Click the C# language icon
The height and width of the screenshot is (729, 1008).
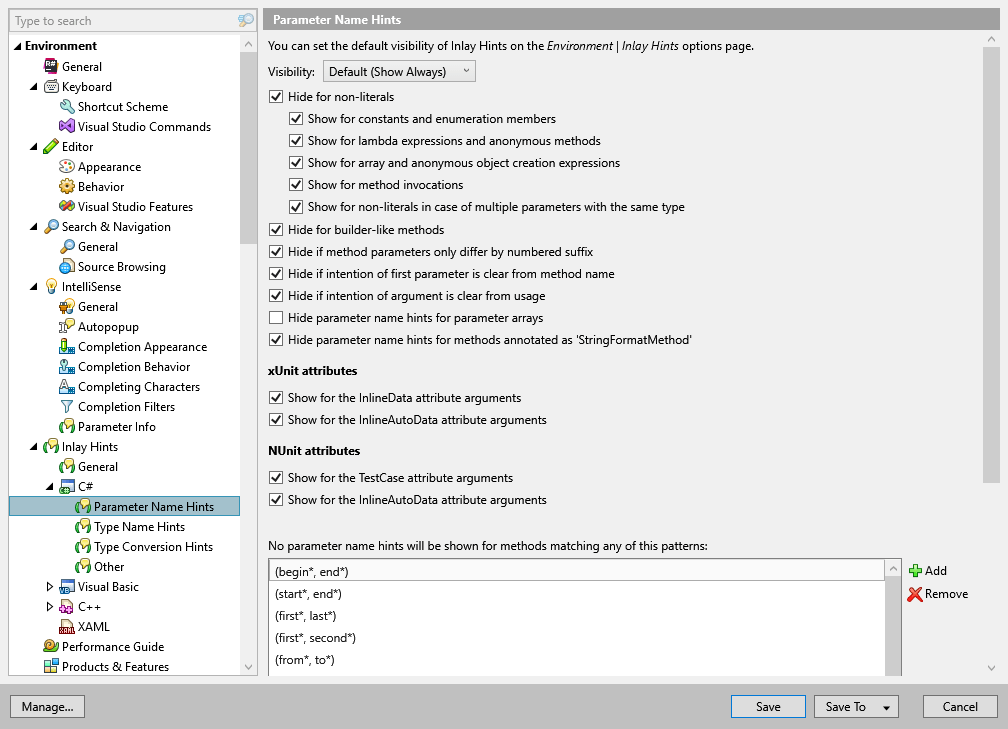pyautogui.click(x=67, y=487)
